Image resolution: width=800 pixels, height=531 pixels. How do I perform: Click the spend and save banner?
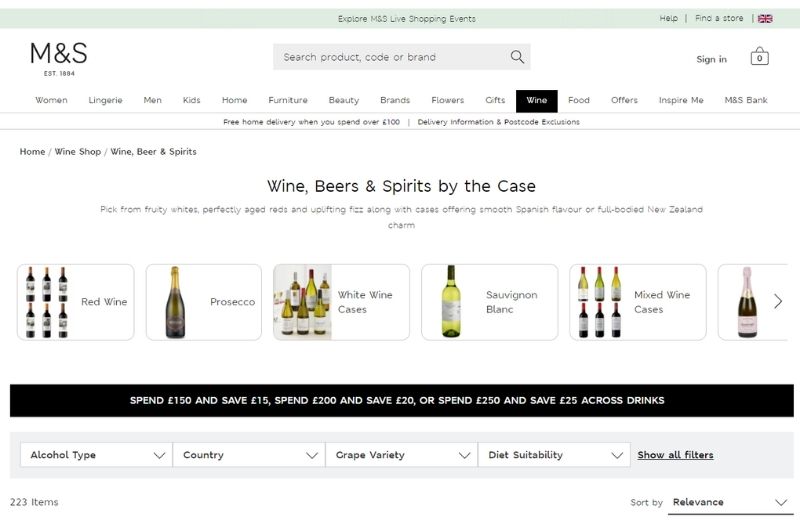pyautogui.click(x=402, y=400)
